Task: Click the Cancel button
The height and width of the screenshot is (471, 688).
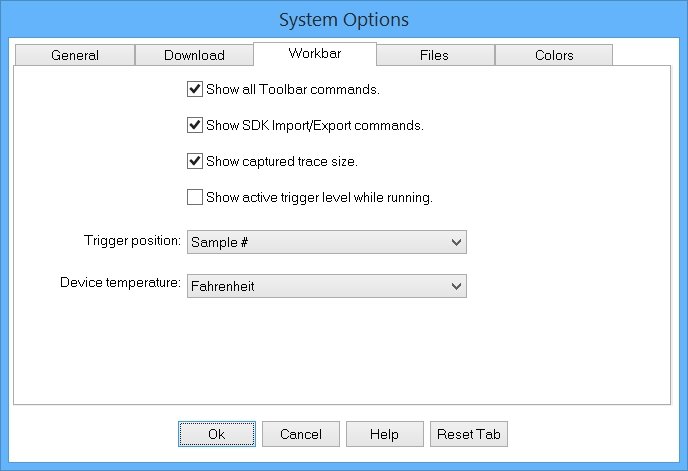Action: pos(301,434)
